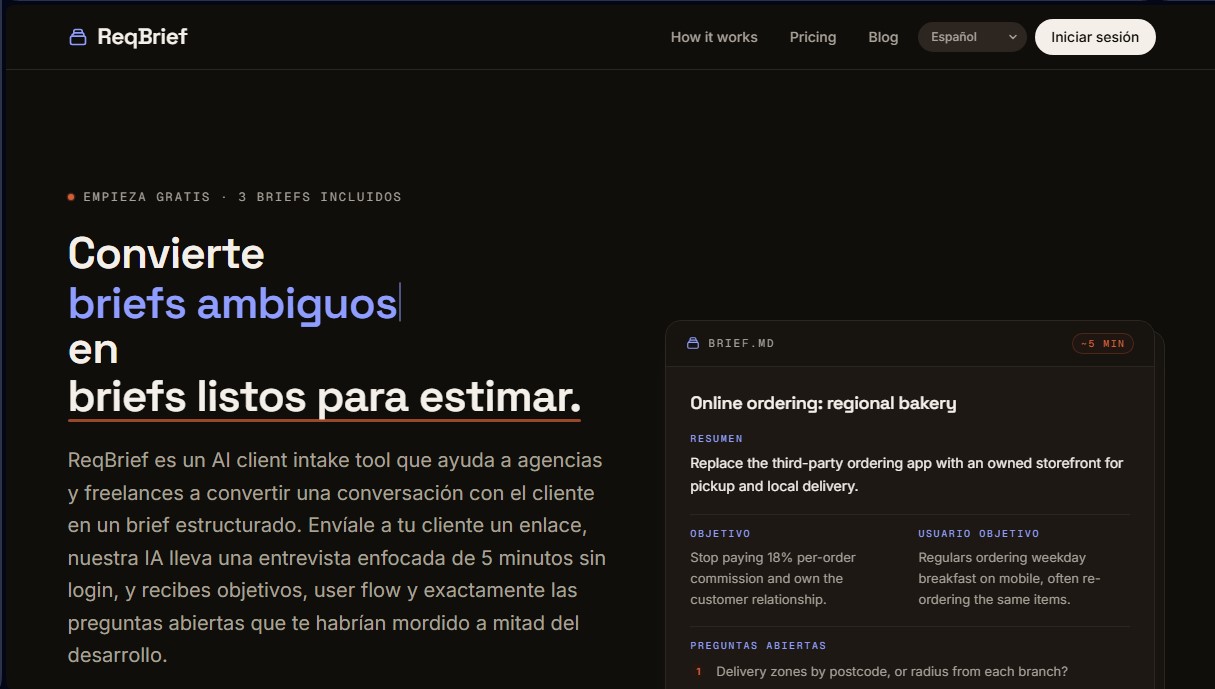The image size is (1215, 689).
Task: Click the orange dot before EMPIEZA GRATIS
Action: tap(71, 197)
